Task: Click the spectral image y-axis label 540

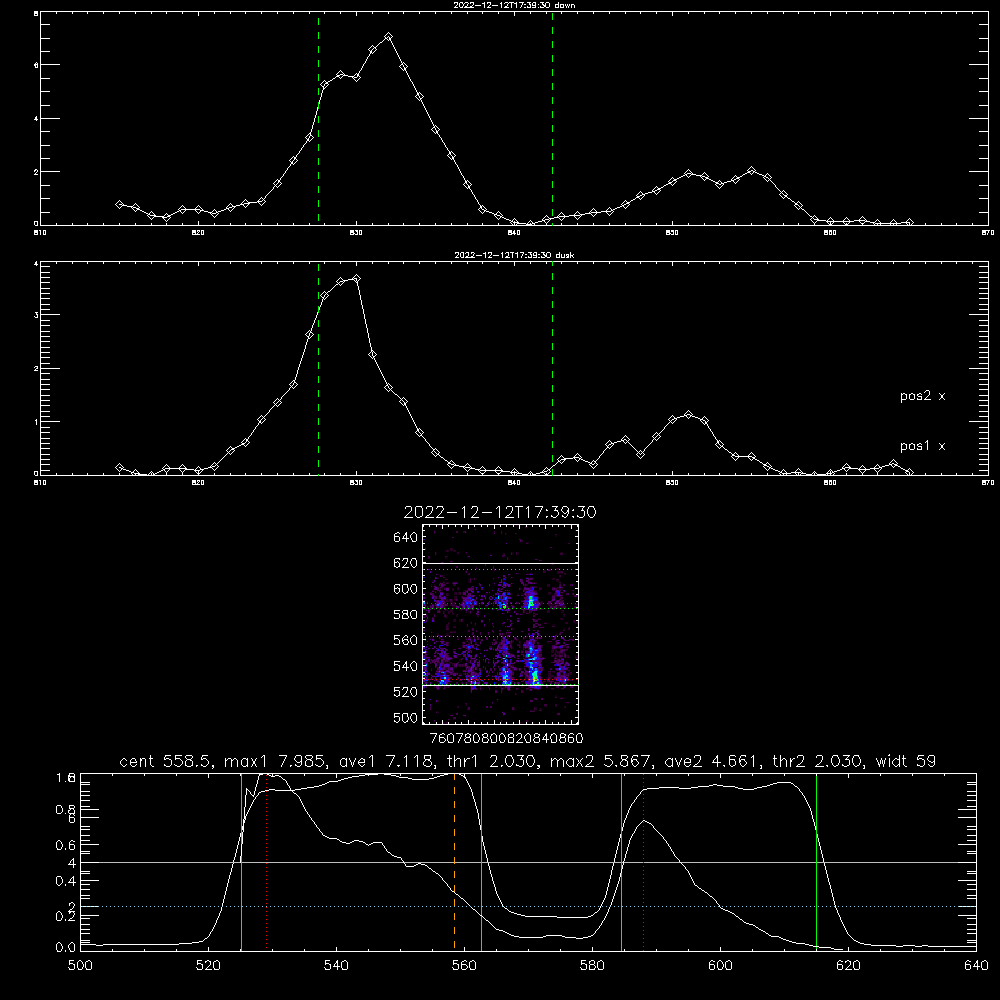Action: (406, 666)
